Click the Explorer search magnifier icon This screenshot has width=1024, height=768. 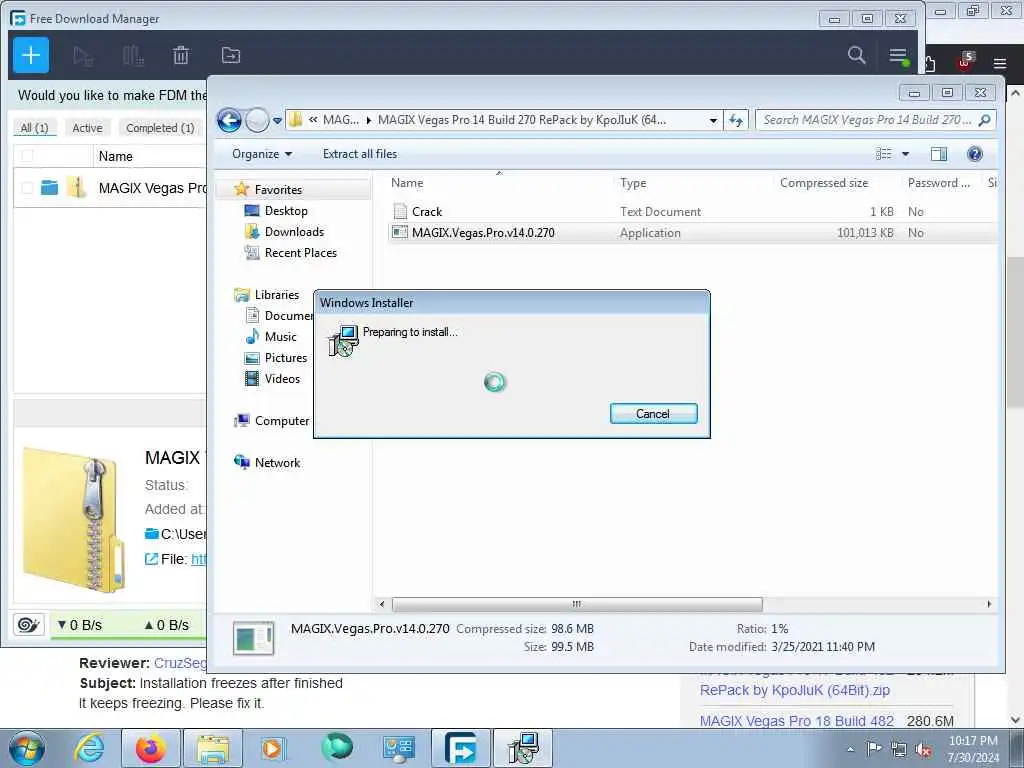click(985, 120)
